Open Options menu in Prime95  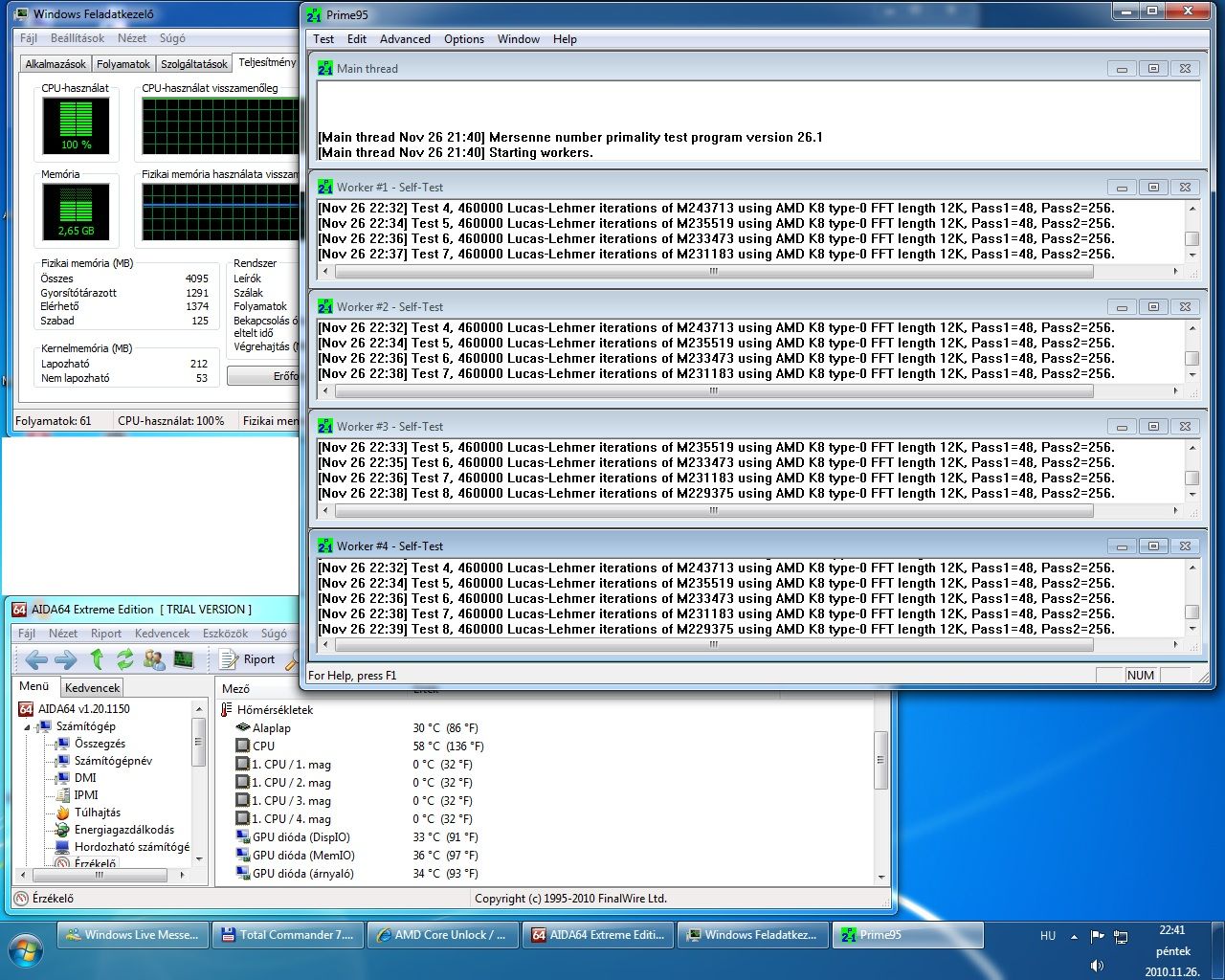click(464, 39)
